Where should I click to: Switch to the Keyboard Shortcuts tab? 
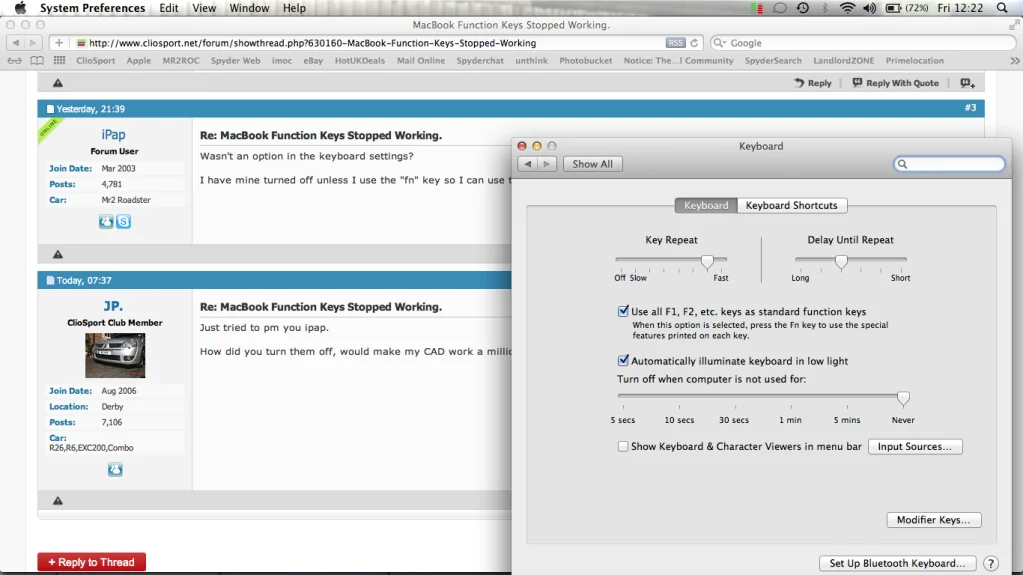pos(791,205)
